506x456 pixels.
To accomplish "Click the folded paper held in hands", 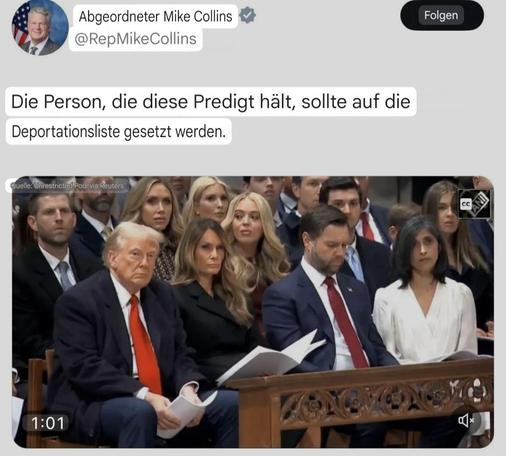I will tap(183, 415).
